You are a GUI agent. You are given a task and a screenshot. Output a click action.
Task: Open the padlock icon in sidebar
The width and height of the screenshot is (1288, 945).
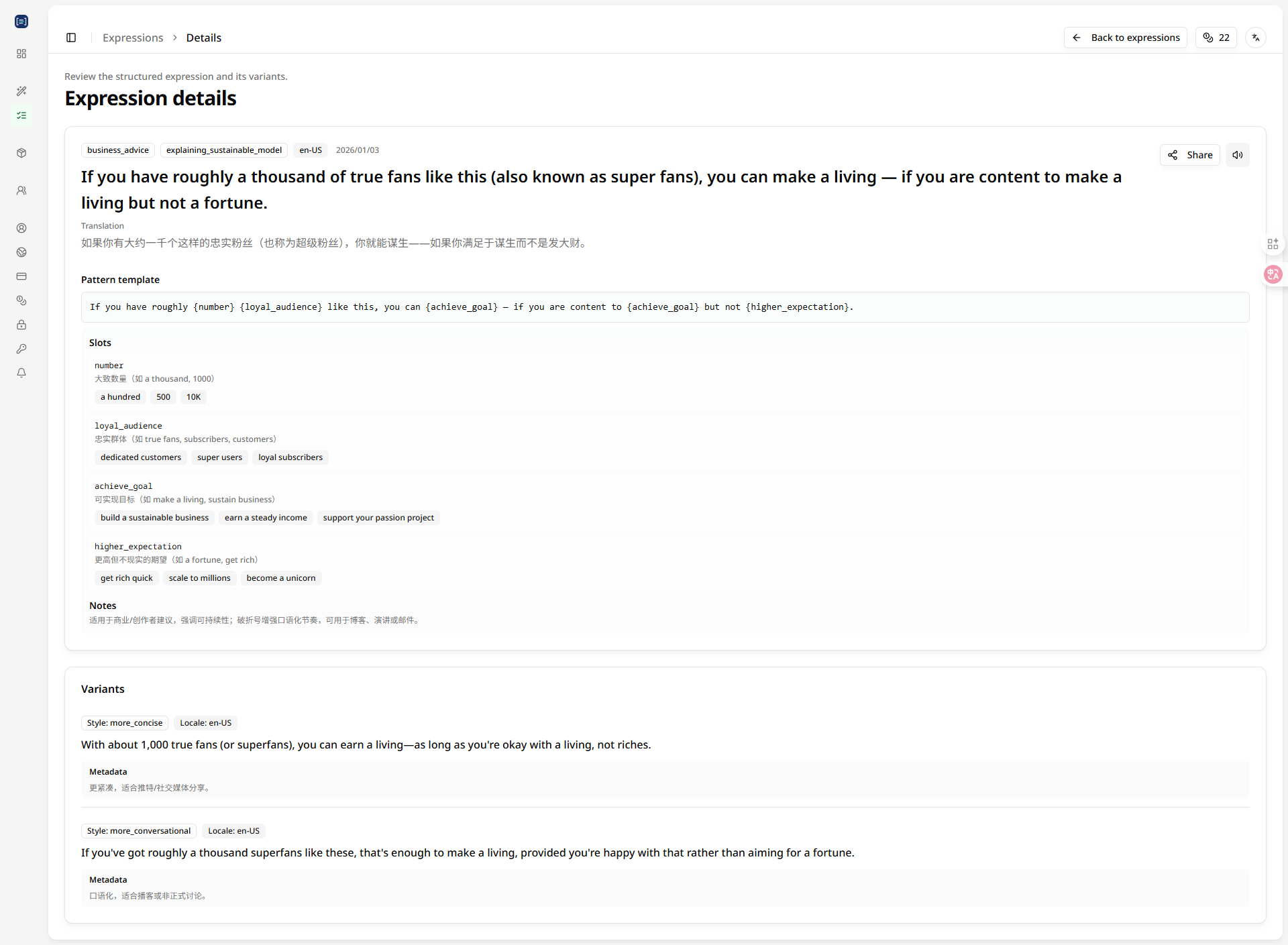21,325
